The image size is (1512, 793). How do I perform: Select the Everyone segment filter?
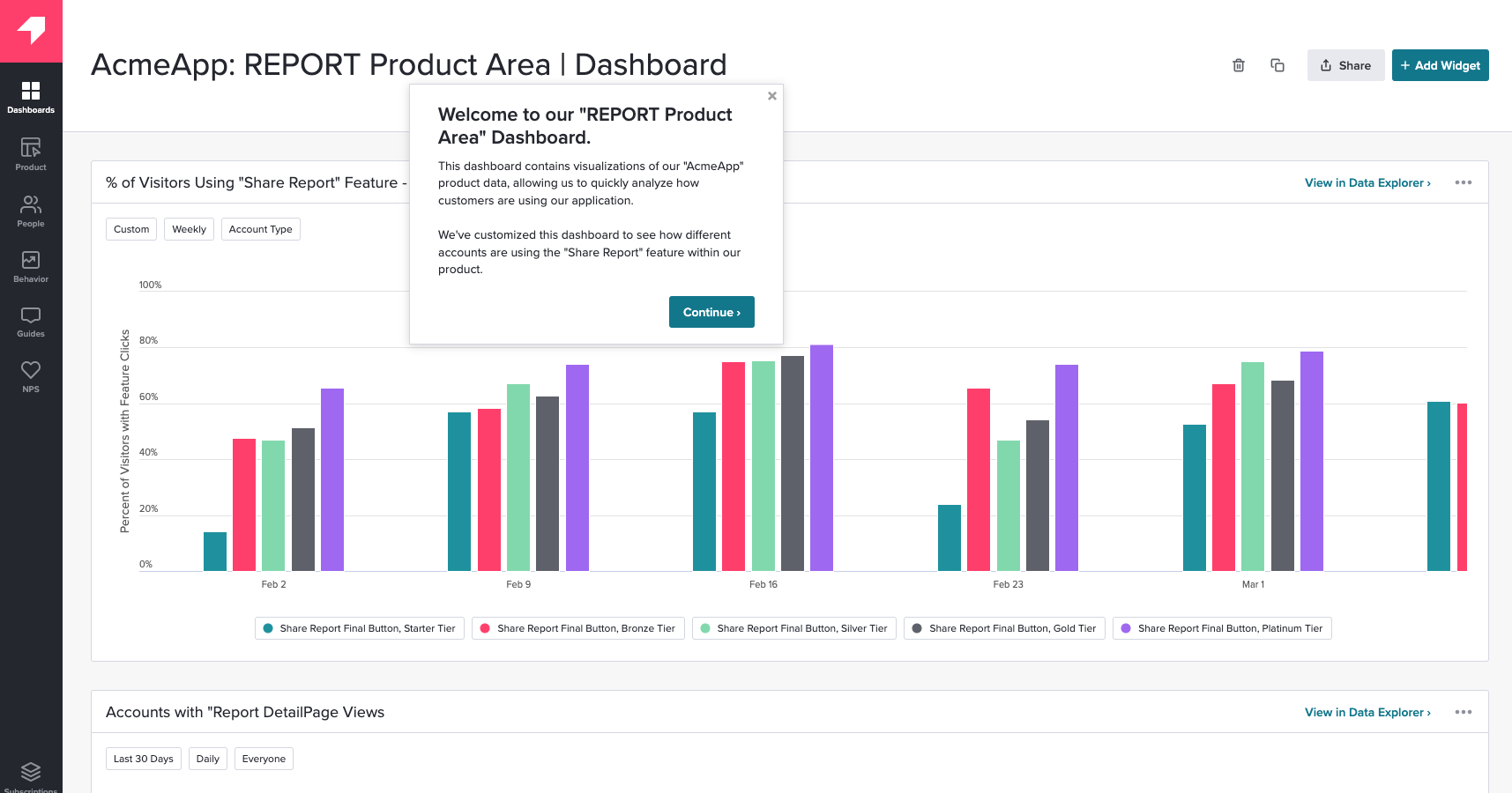(x=264, y=759)
